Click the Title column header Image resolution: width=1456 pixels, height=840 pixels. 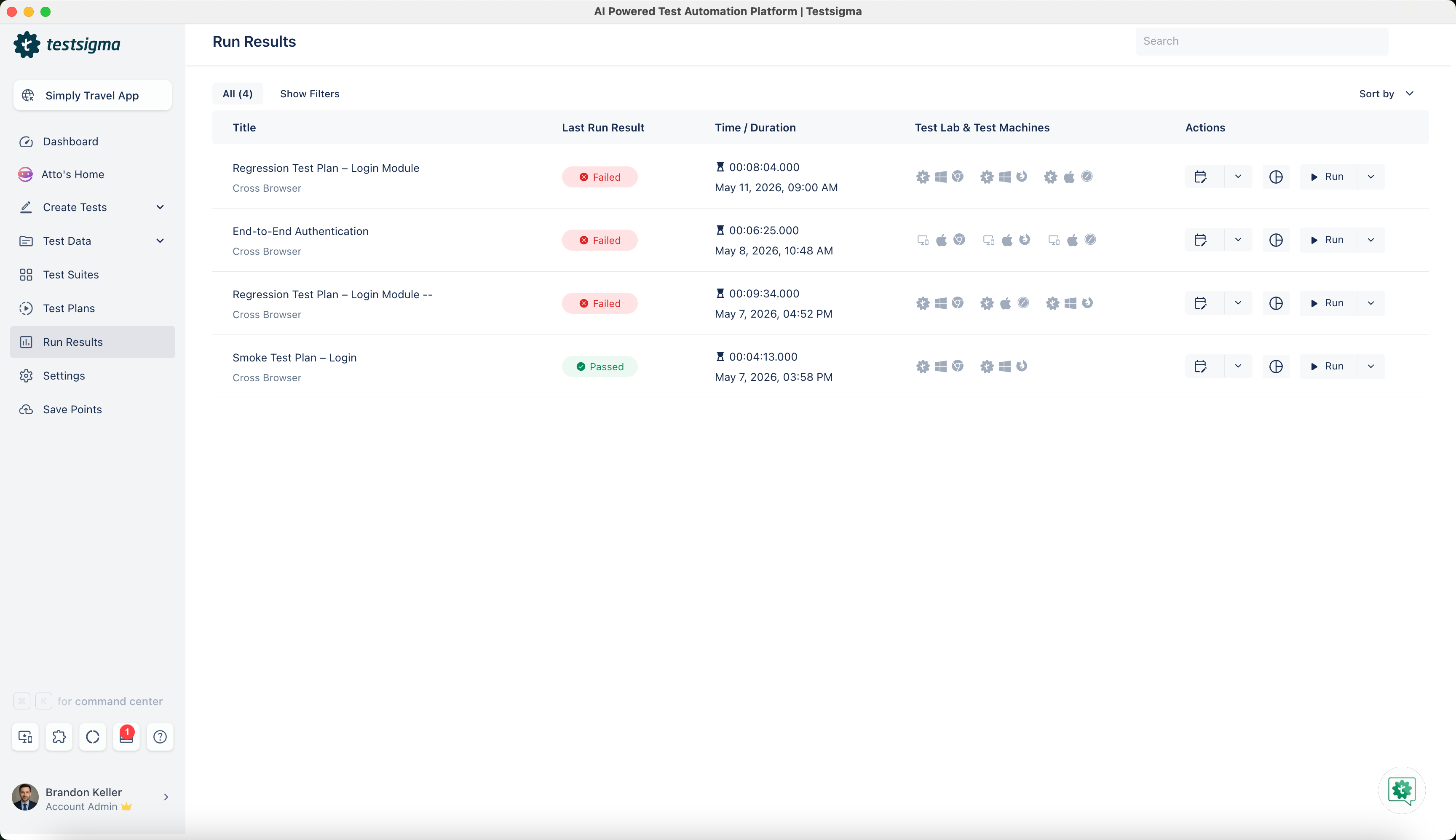pyautogui.click(x=244, y=128)
